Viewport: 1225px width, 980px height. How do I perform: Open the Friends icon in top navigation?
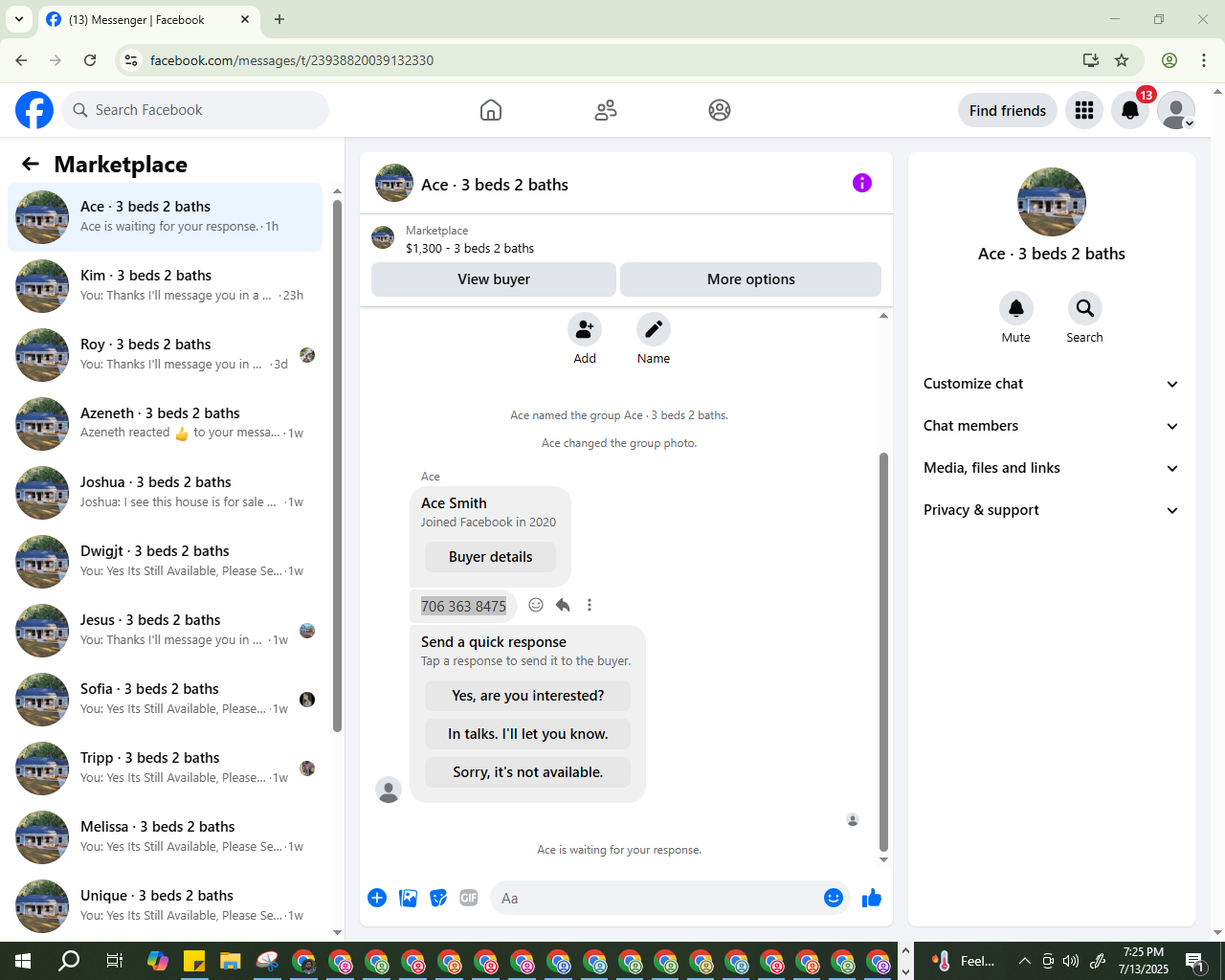606,110
